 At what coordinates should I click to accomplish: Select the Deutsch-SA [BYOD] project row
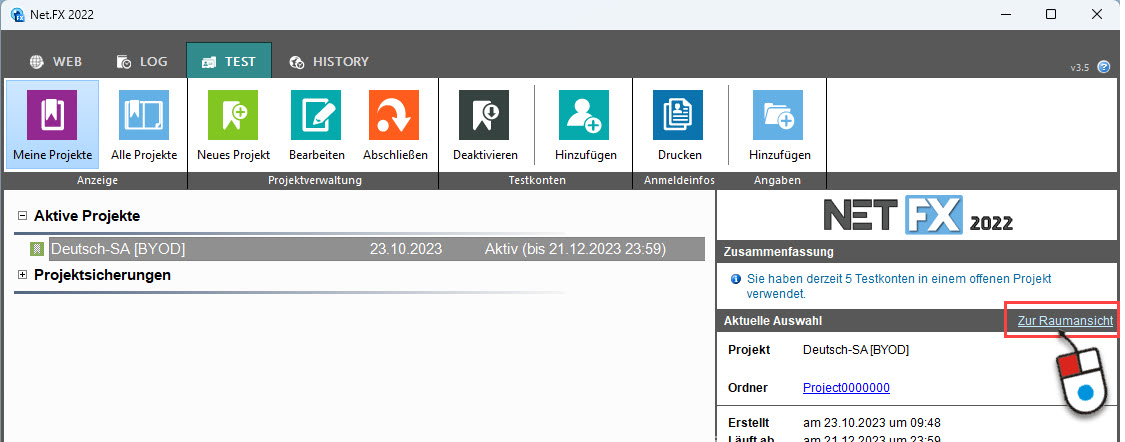pyautogui.click(x=377, y=249)
